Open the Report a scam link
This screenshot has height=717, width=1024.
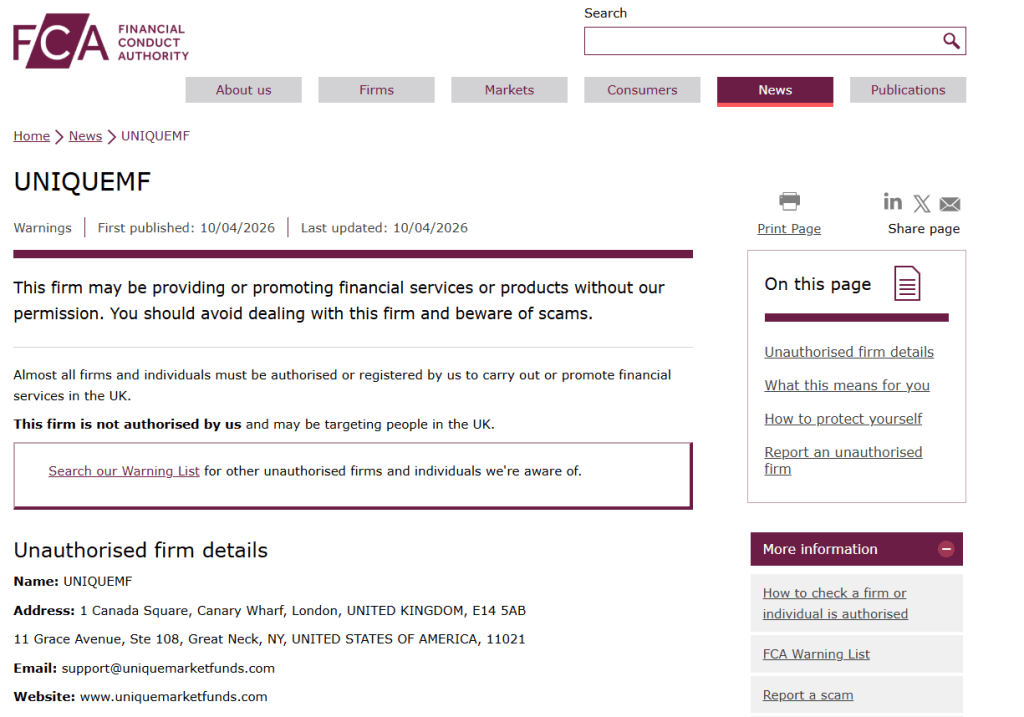tap(808, 695)
